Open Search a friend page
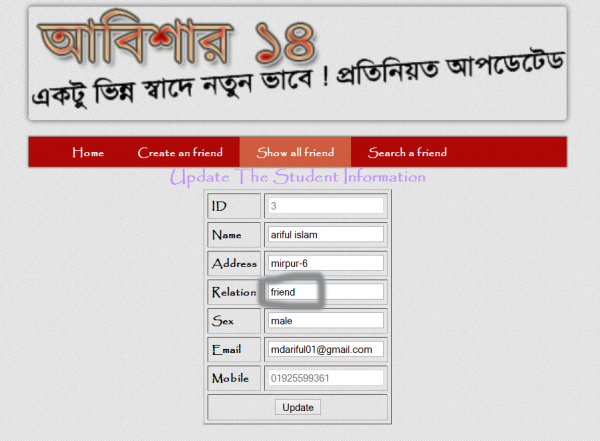The width and height of the screenshot is (600, 441). click(407, 152)
